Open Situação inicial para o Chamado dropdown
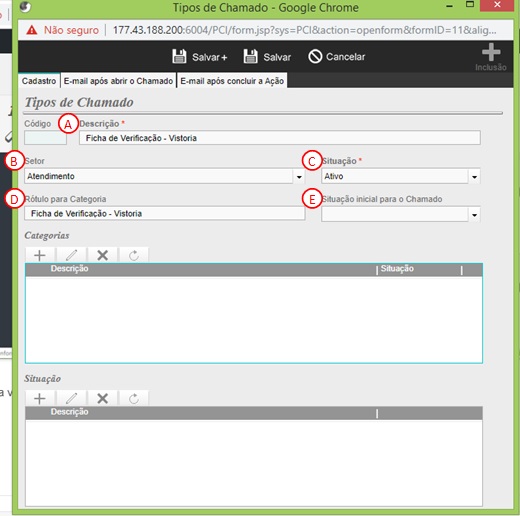This screenshot has height=516, width=520. (x=474, y=215)
